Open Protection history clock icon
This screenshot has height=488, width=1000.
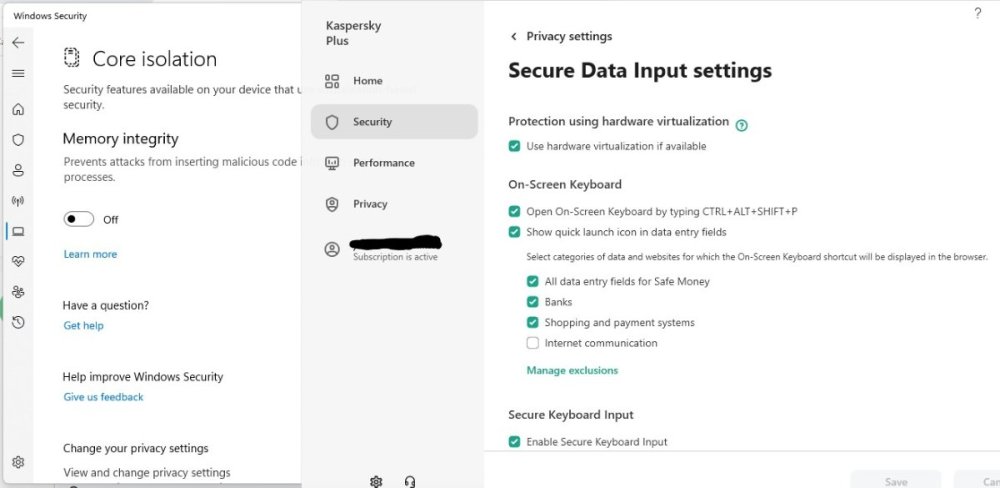pos(18,322)
